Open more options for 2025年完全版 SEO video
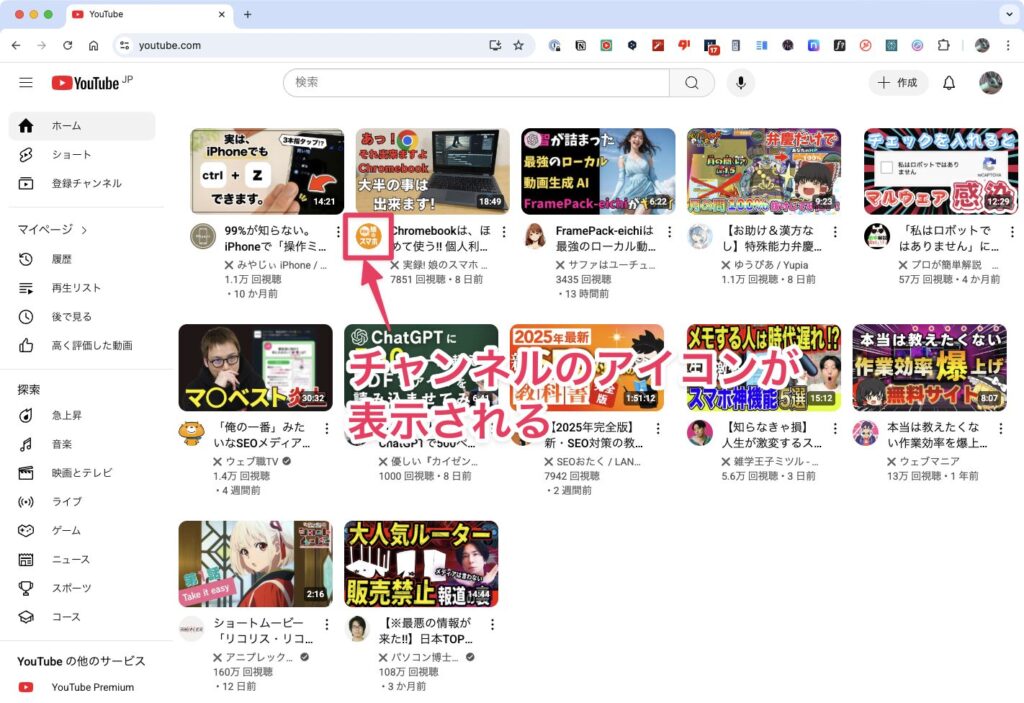1024x703 pixels. (658, 428)
